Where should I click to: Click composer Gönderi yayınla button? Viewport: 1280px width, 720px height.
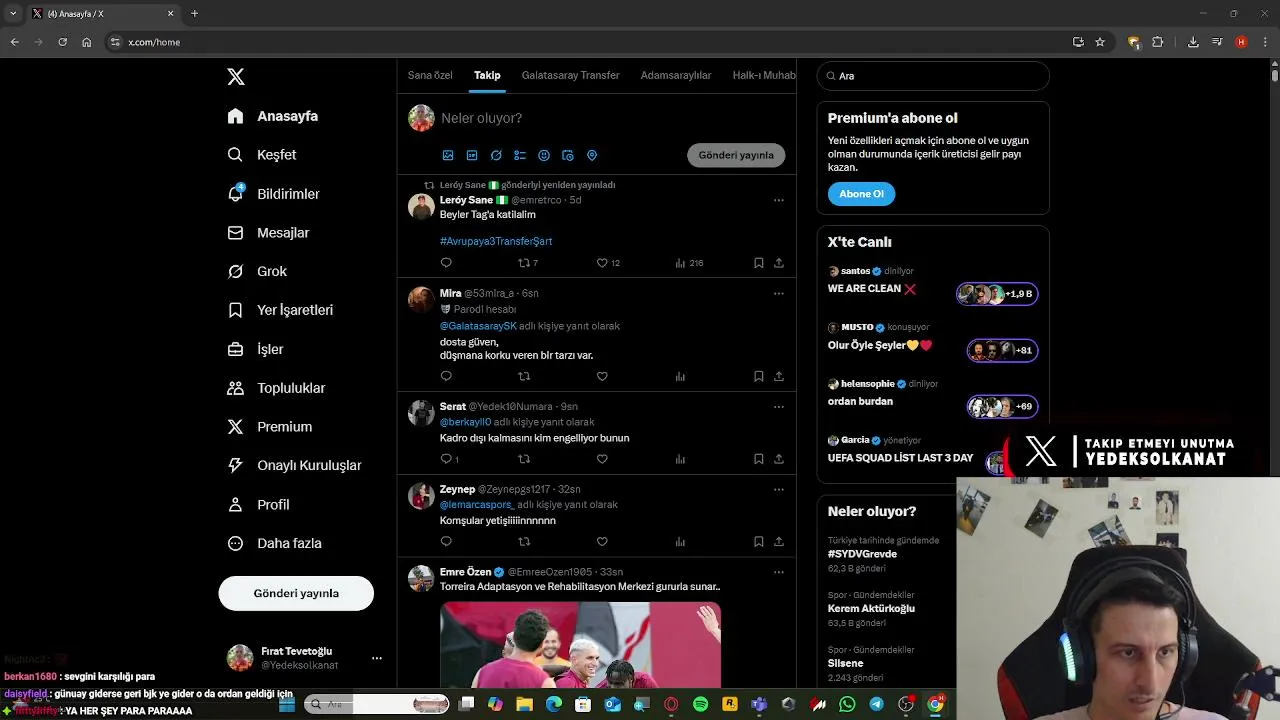click(x=736, y=155)
